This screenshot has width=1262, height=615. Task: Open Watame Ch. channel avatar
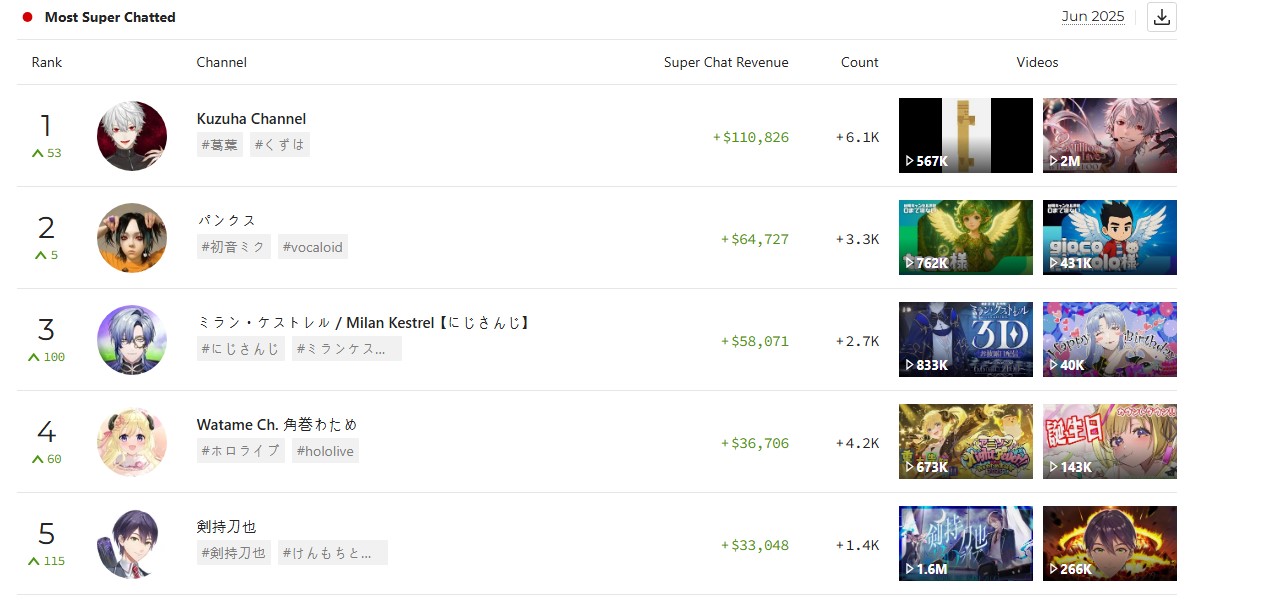[132, 442]
